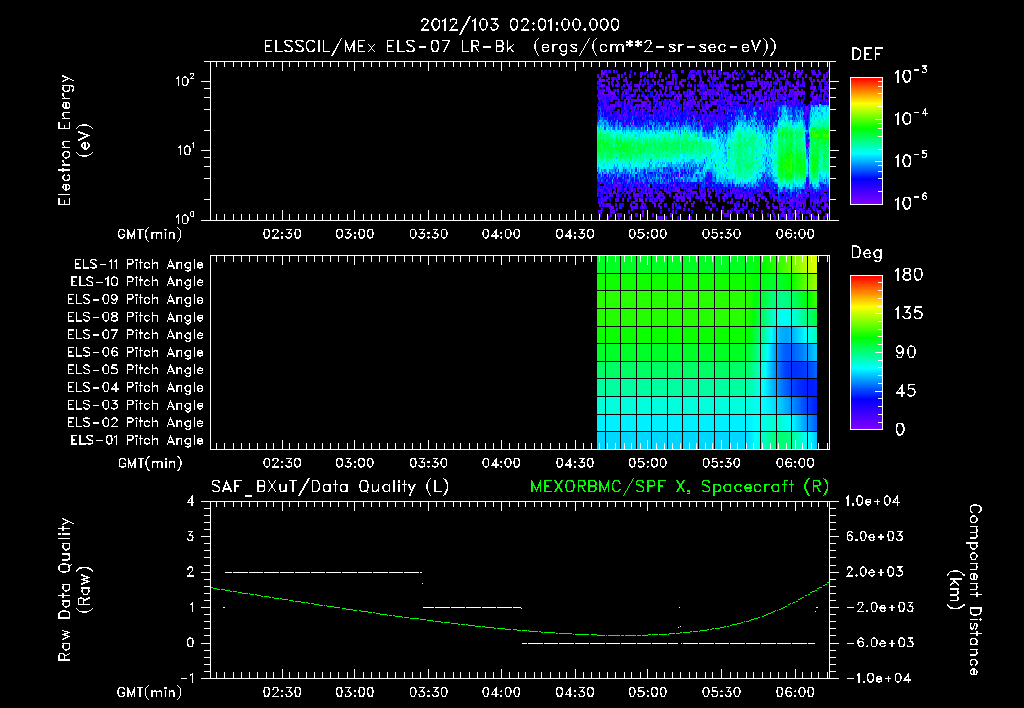Click the Electron Energy (eV) axis label
This screenshot has height=708, width=1024.
point(74,140)
